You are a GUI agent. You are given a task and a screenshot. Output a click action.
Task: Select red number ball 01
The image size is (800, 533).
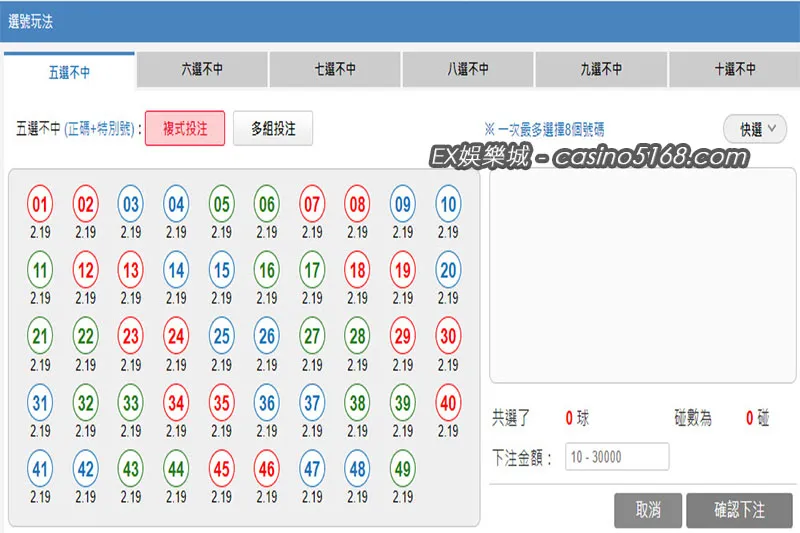point(40,204)
